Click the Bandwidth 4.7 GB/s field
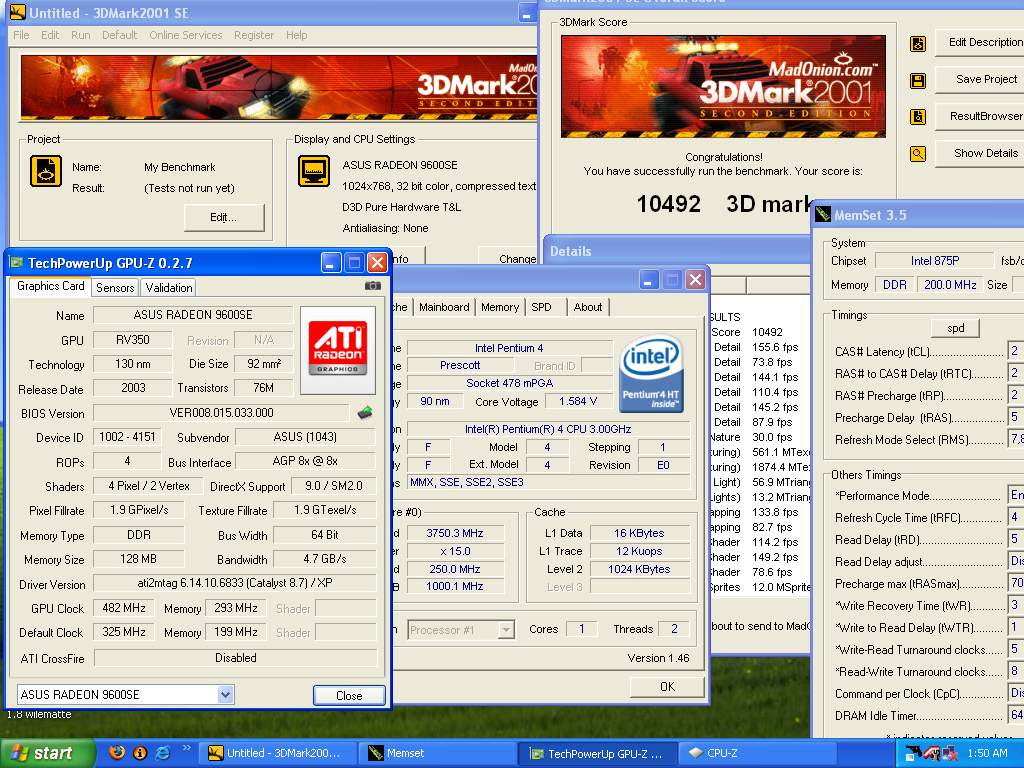1024x768 pixels. point(325,559)
